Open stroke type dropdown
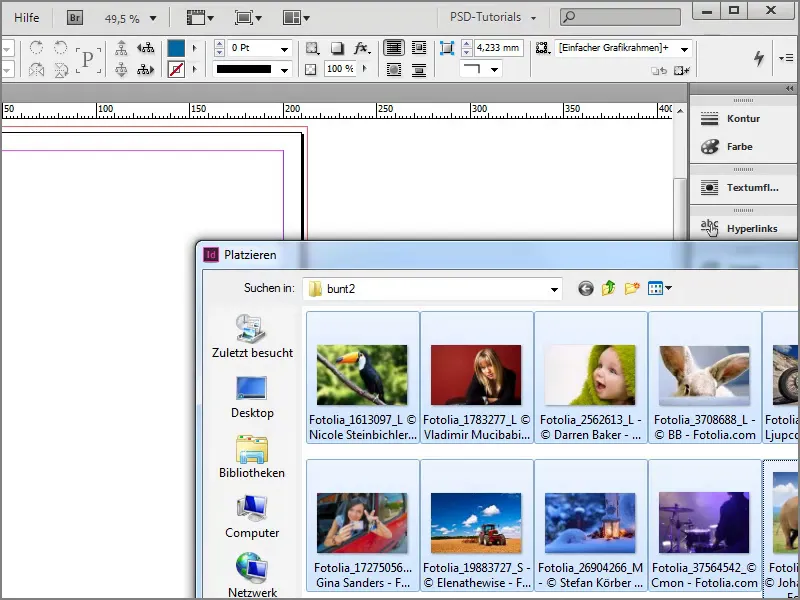 [284, 70]
